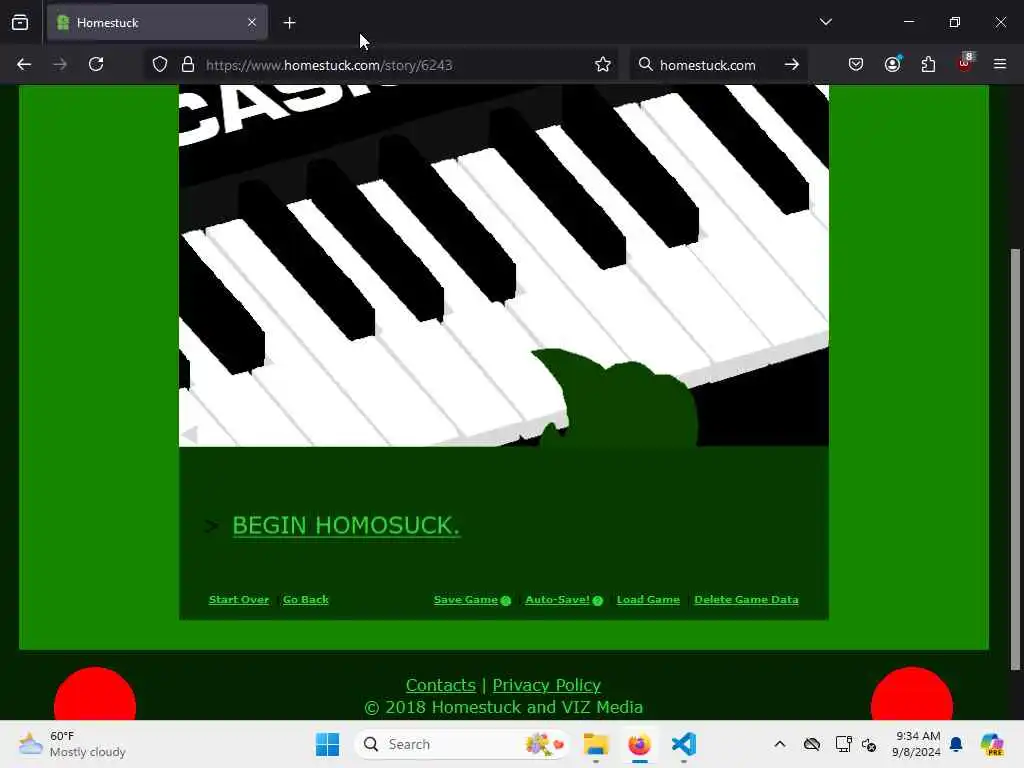This screenshot has width=1024, height=768.
Task: Open Firefox View tab overview icon
Action: pos(20,22)
